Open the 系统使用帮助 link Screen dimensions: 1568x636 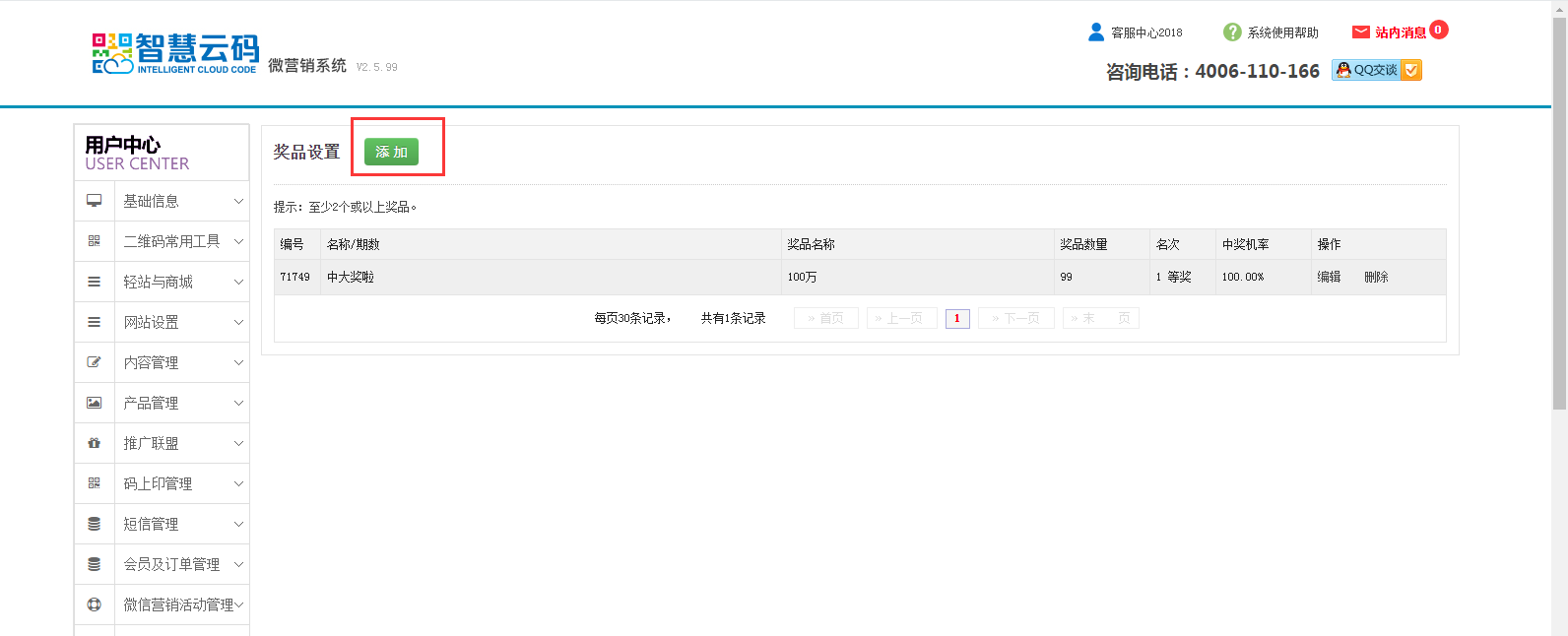pos(1282,32)
